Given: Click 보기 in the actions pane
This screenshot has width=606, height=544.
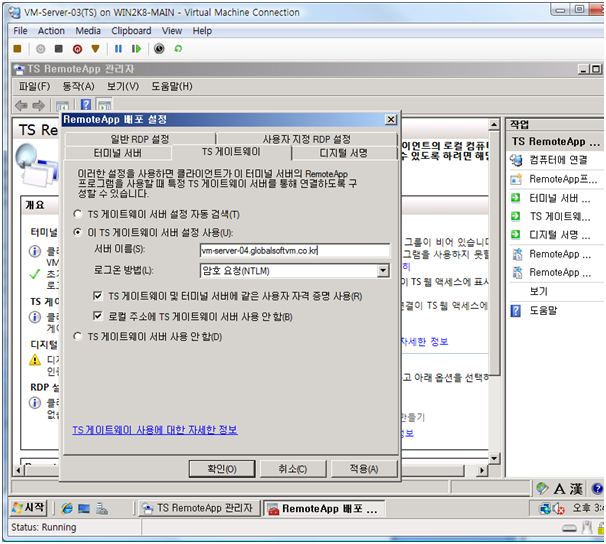Looking at the screenshot, I should pyautogui.click(x=538, y=291).
